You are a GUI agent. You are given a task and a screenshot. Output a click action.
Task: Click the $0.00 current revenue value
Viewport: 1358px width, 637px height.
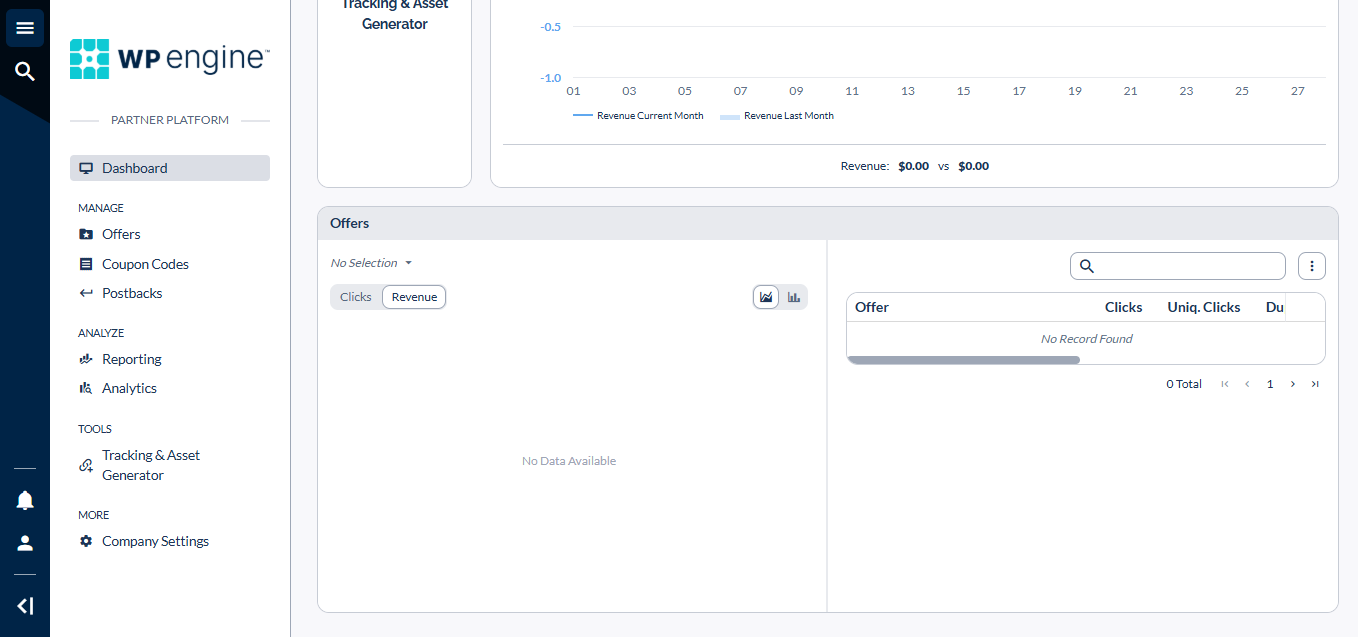coord(913,166)
